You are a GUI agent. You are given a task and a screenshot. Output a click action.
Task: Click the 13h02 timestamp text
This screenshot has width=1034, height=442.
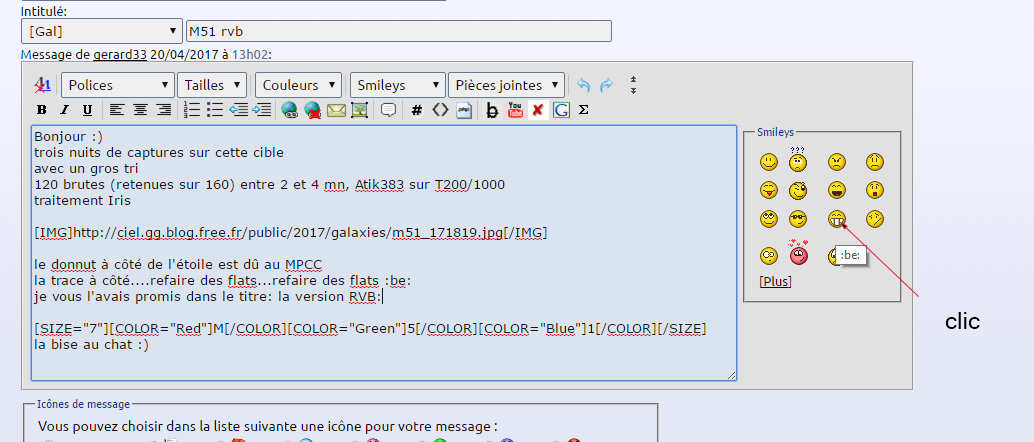pos(249,55)
